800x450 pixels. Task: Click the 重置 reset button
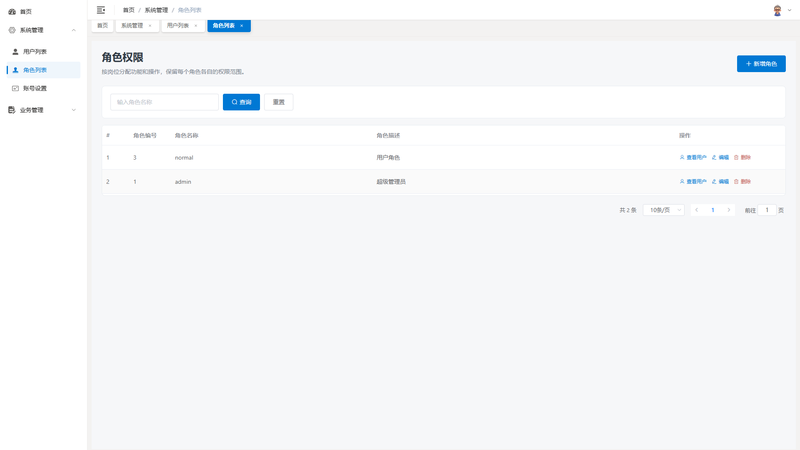click(x=279, y=102)
